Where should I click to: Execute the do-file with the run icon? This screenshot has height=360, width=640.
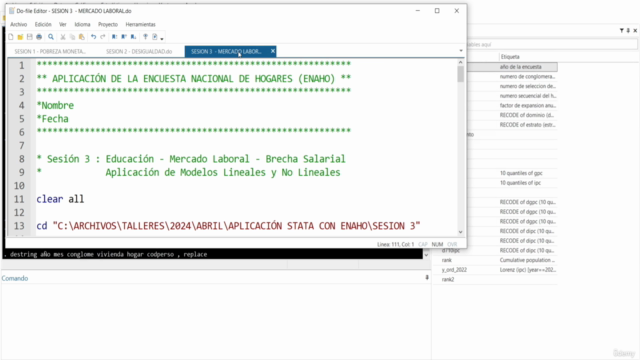coord(155,37)
